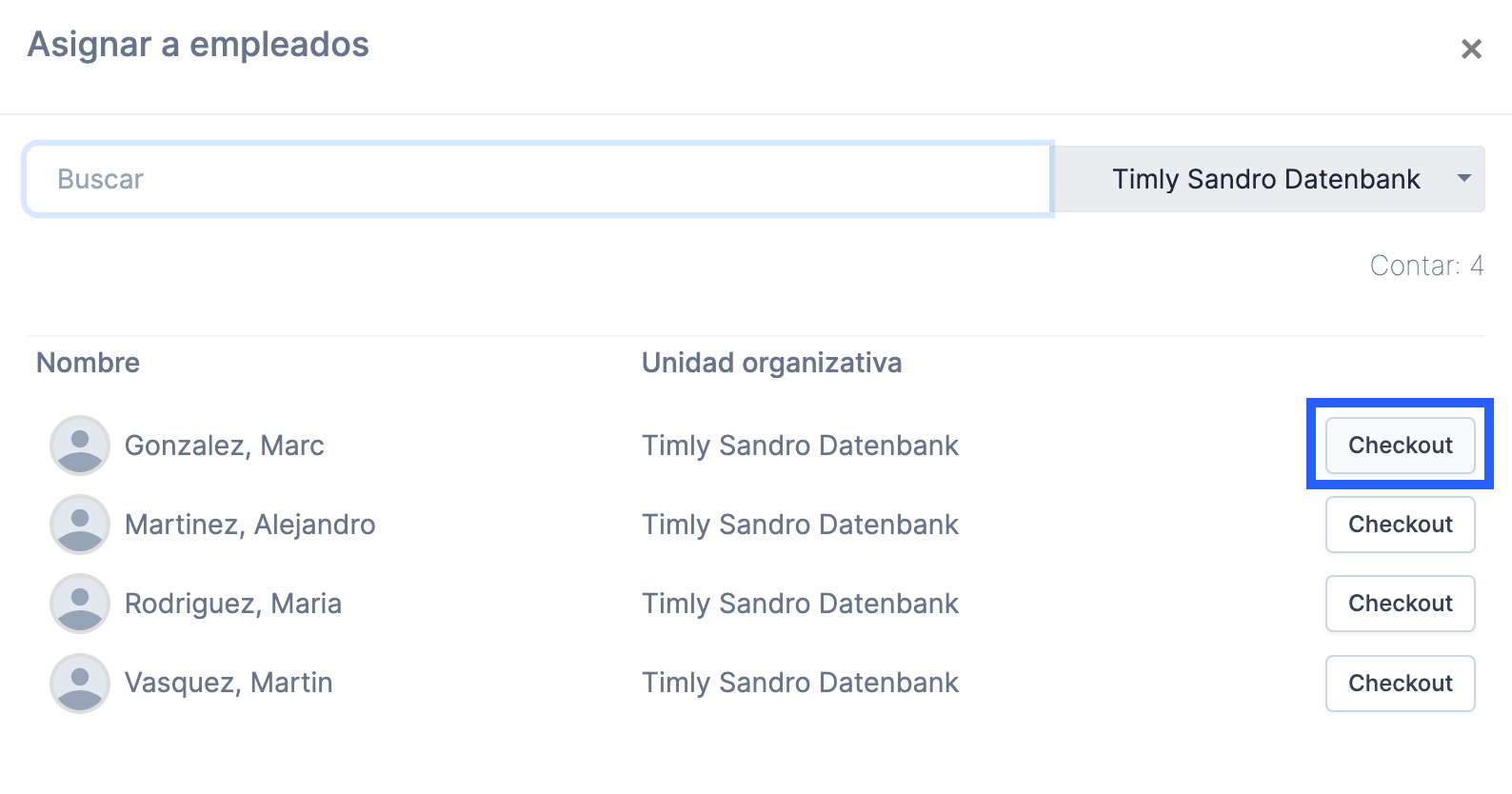Open the Timly Sandro Datenbank dropdown

(x=1270, y=179)
